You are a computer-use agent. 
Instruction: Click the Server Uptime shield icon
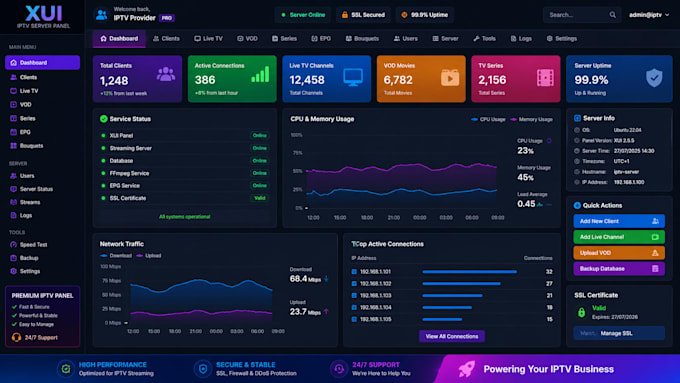654,78
